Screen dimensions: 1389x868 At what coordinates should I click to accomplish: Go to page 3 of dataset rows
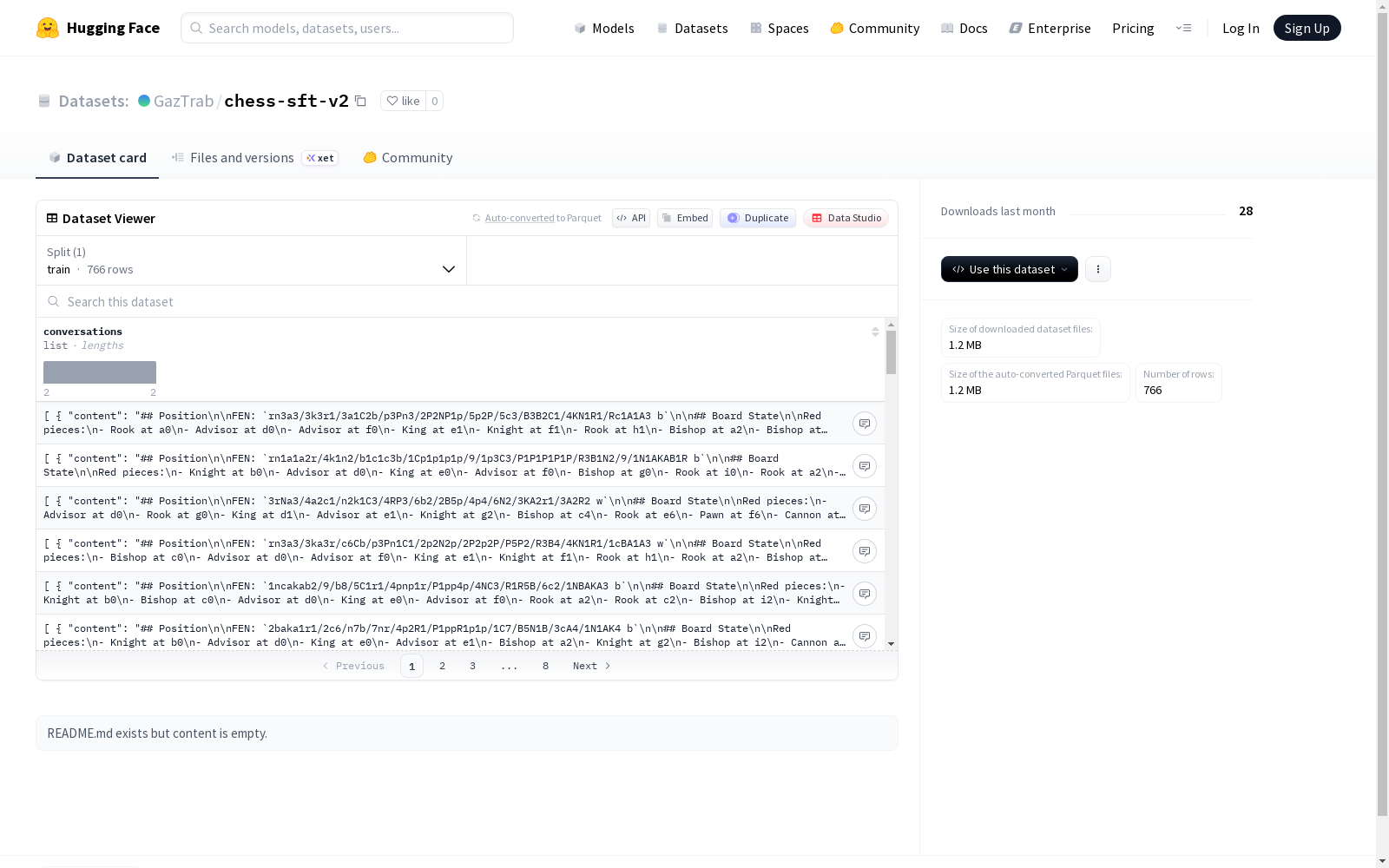click(x=472, y=666)
